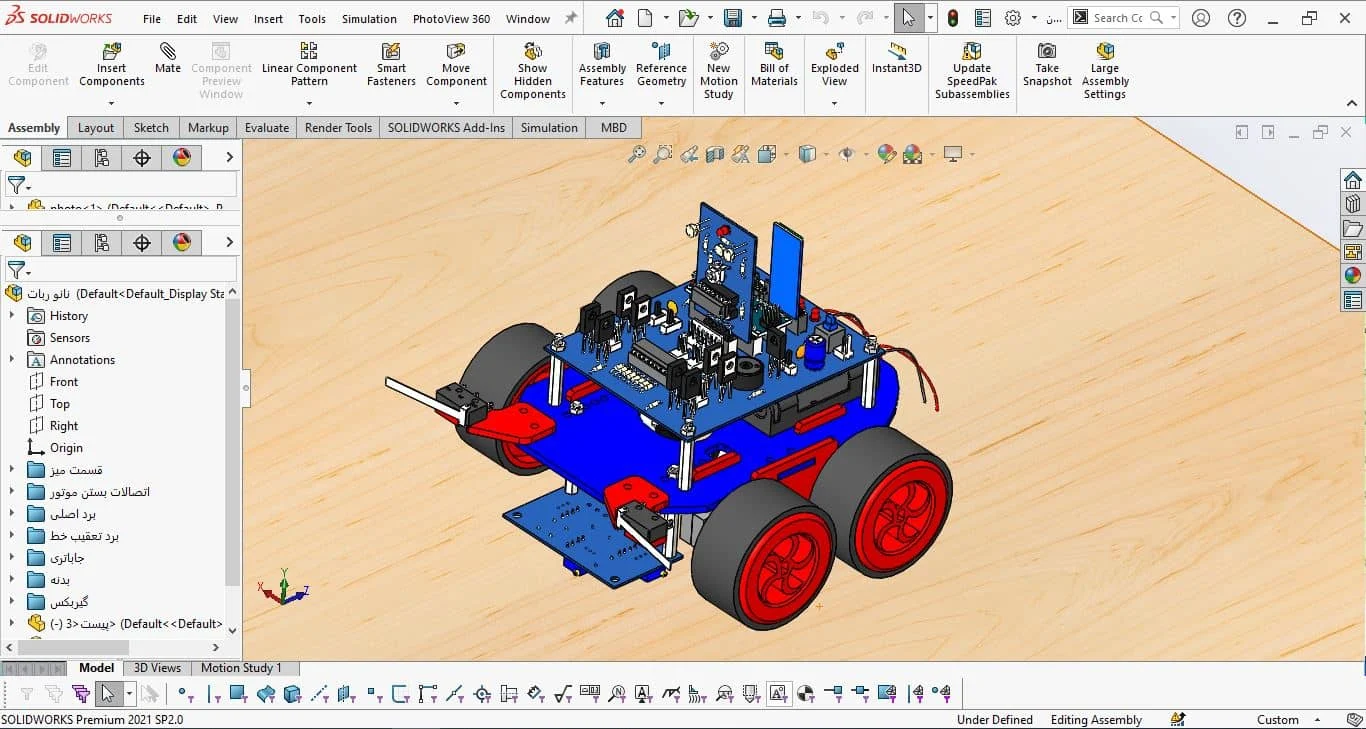Open the Save icon's dropdown arrow
This screenshot has height=729, width=1366.
[752, 18]
